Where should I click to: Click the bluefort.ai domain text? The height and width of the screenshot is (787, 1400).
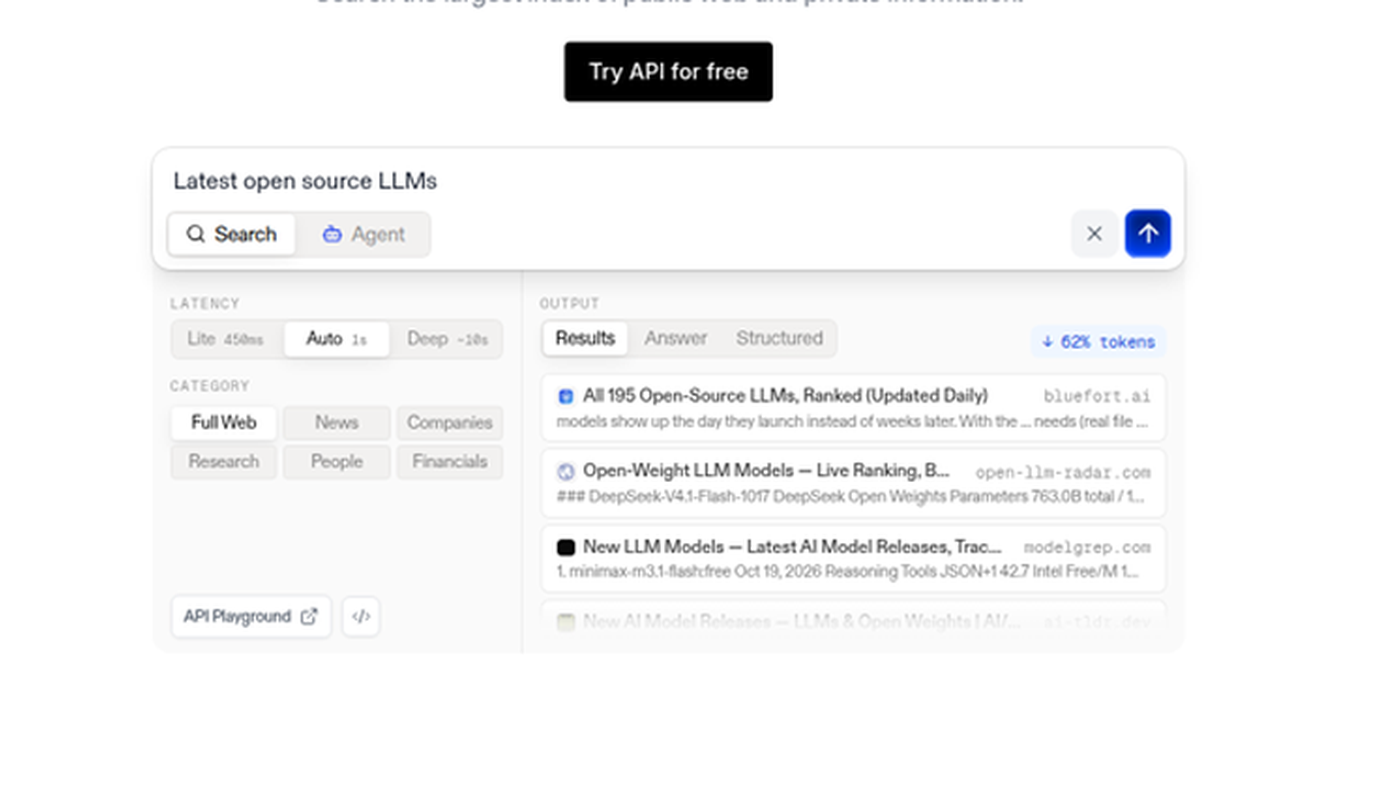click(x=1097, y=397)
